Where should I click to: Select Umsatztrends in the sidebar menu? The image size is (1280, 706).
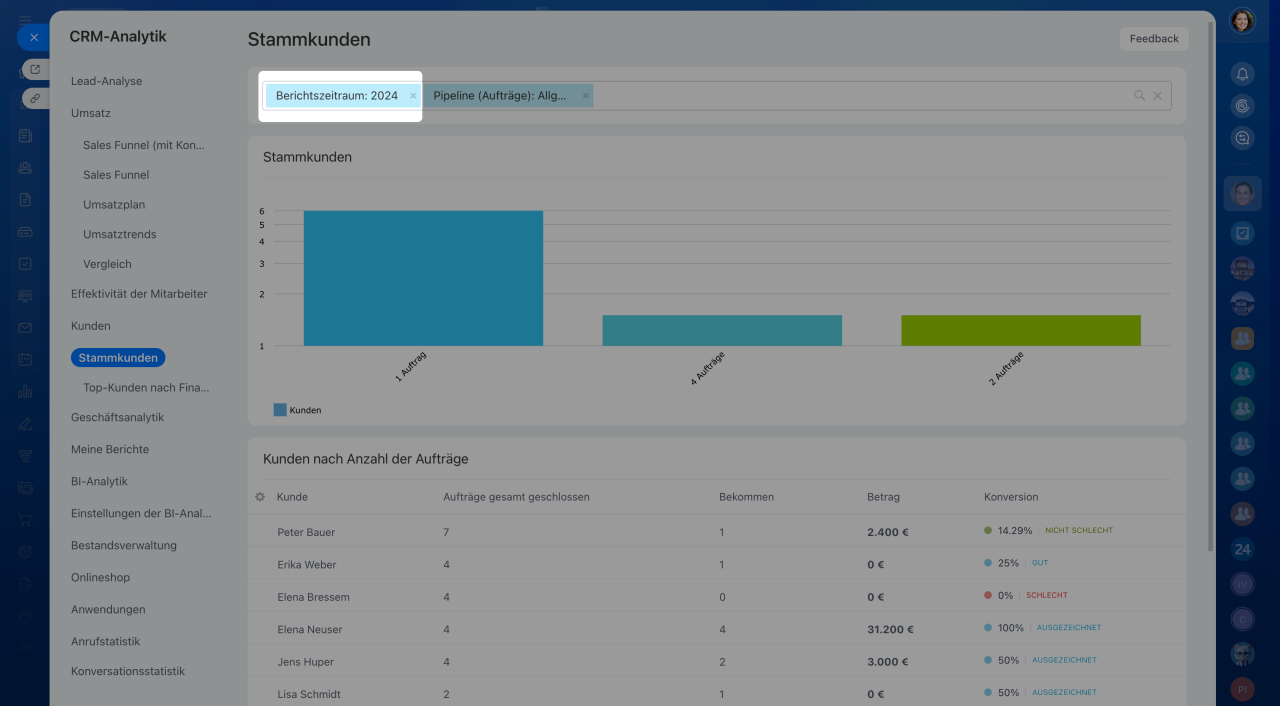pyautogui.click(x=120, y=234)
